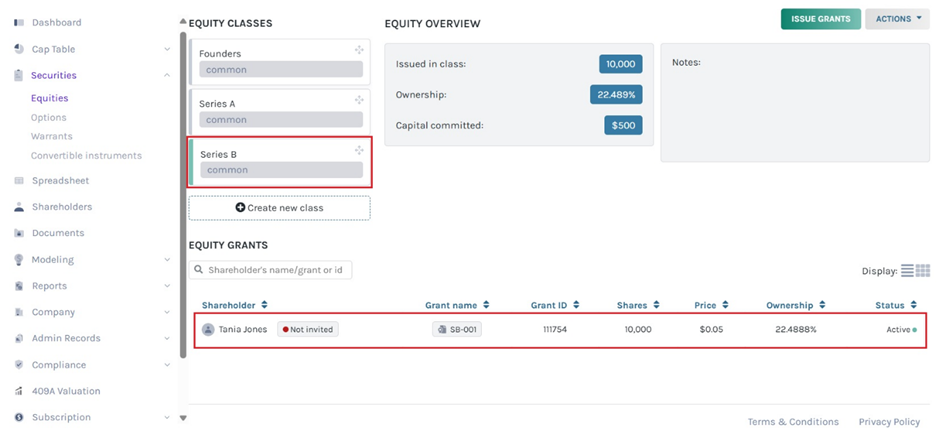Click the move handle on Founders class
939x438 pixels.
[x=359, y=50]
